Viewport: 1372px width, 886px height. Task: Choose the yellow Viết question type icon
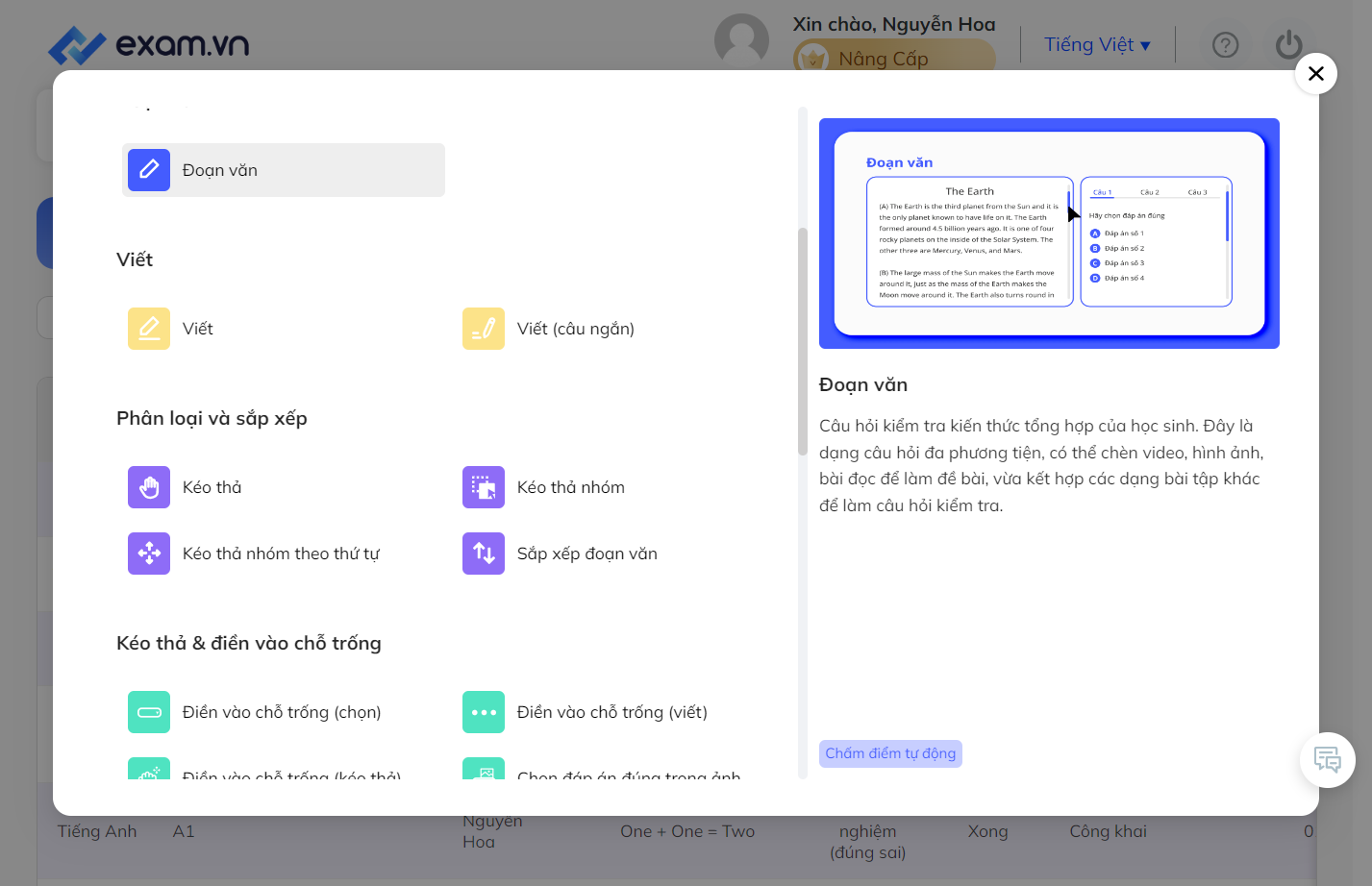pyautogui.click(x=149, y=329)
